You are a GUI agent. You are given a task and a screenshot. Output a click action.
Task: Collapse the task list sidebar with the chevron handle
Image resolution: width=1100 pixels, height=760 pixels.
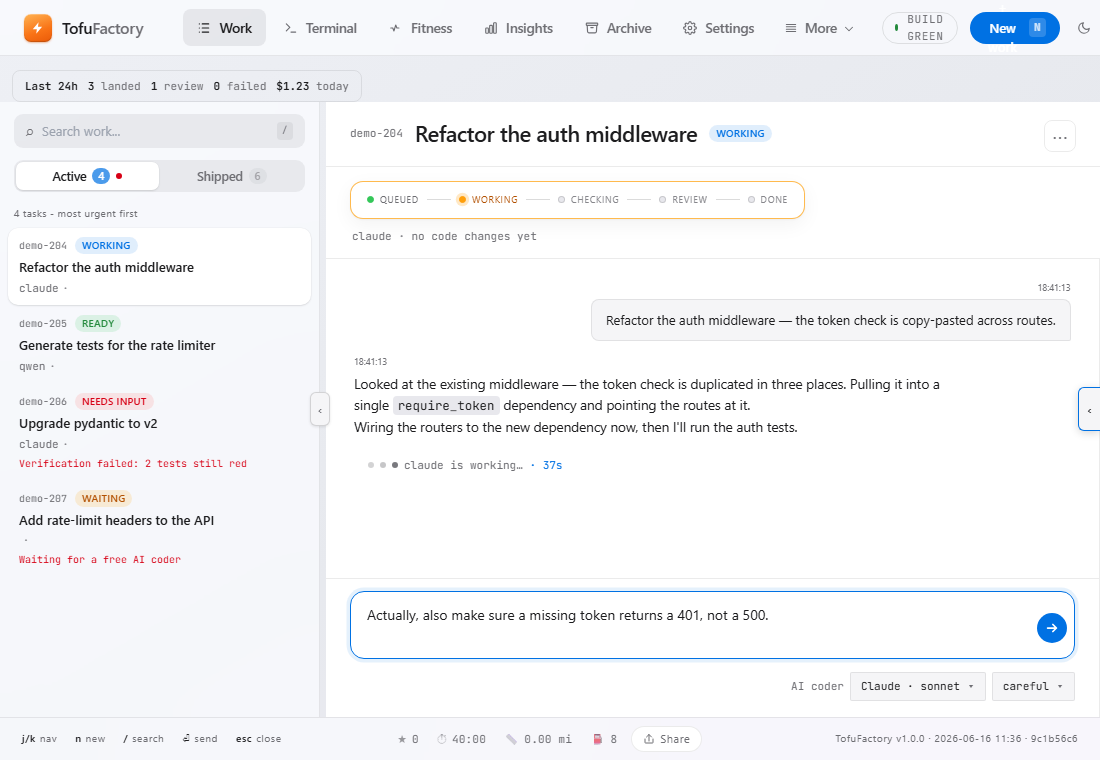pyautogui.click(x=320, y=409)
